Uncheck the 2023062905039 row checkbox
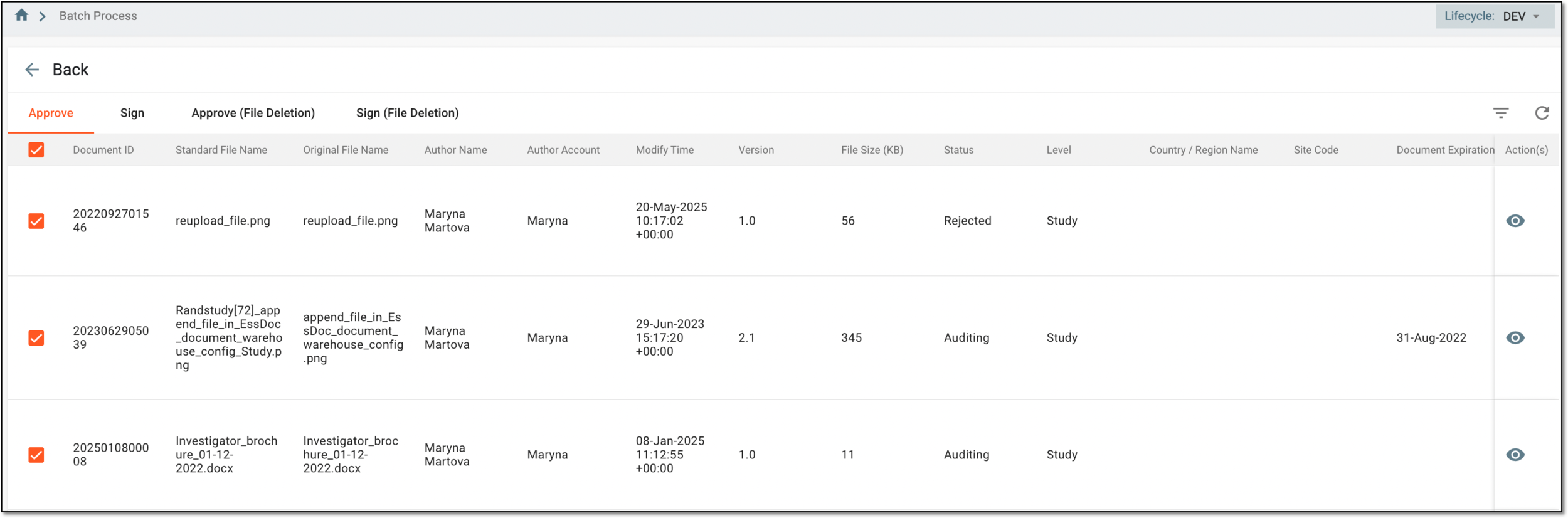The width and height of the screenshot is (1568, 518). (x=36, y=338)
